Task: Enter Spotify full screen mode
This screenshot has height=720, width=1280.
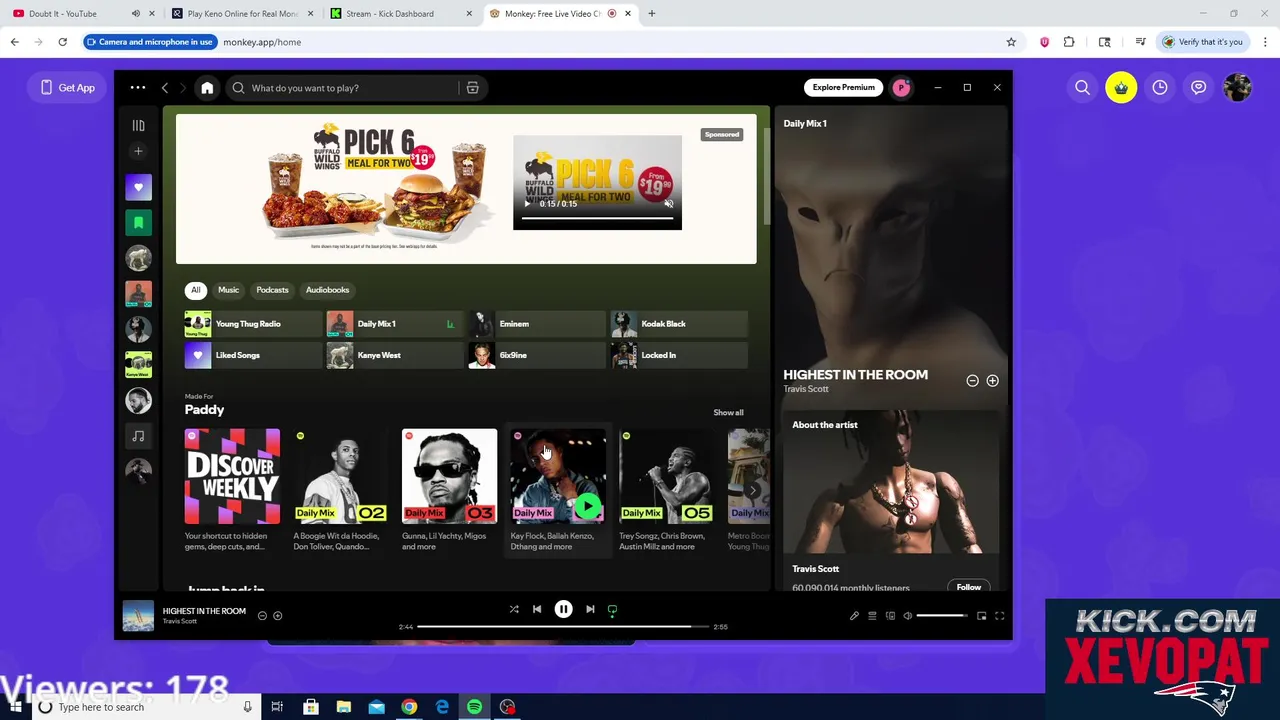Action: tap(999, 616)
